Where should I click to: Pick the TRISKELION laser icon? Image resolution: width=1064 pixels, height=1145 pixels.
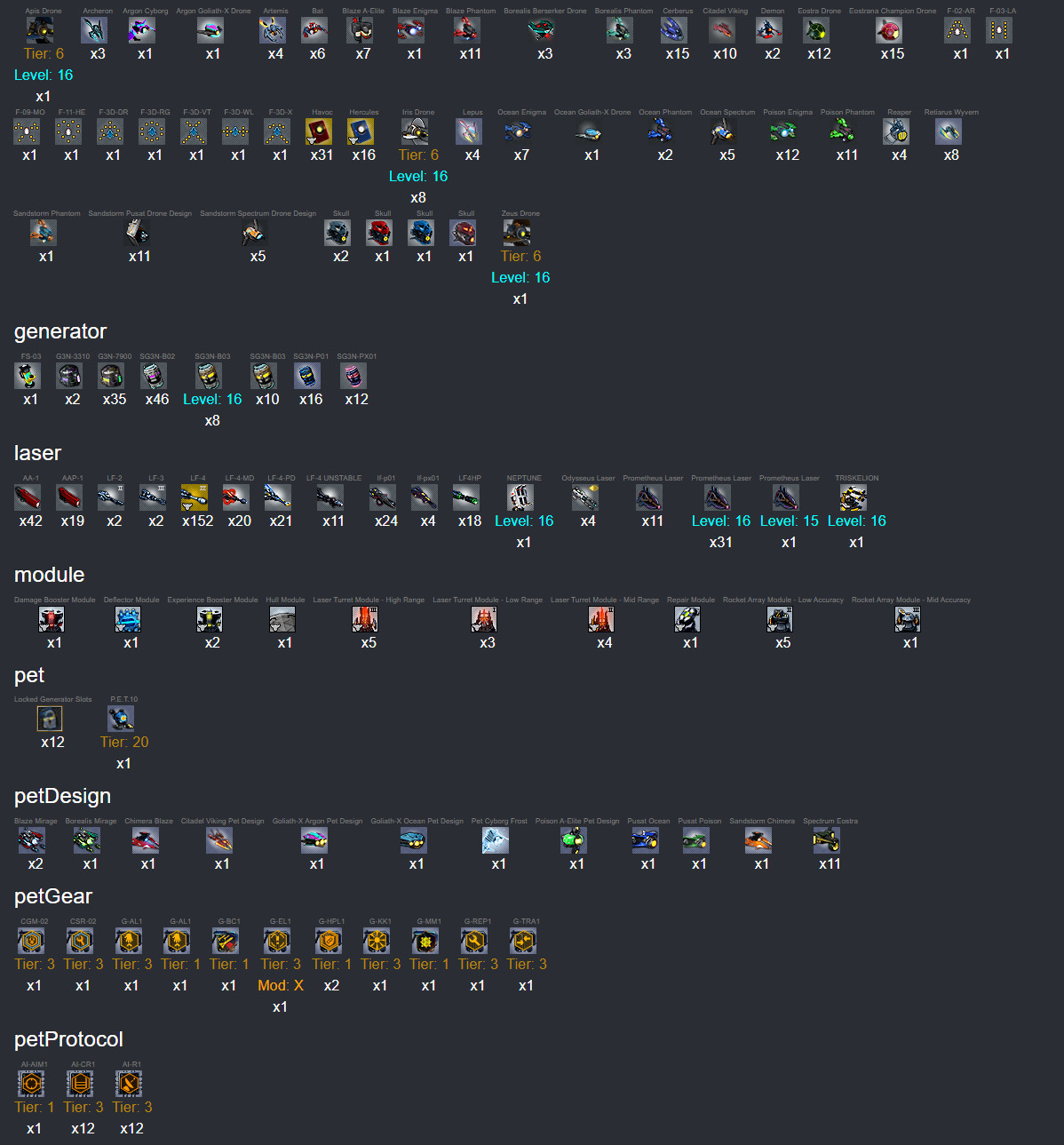point(854,497)
